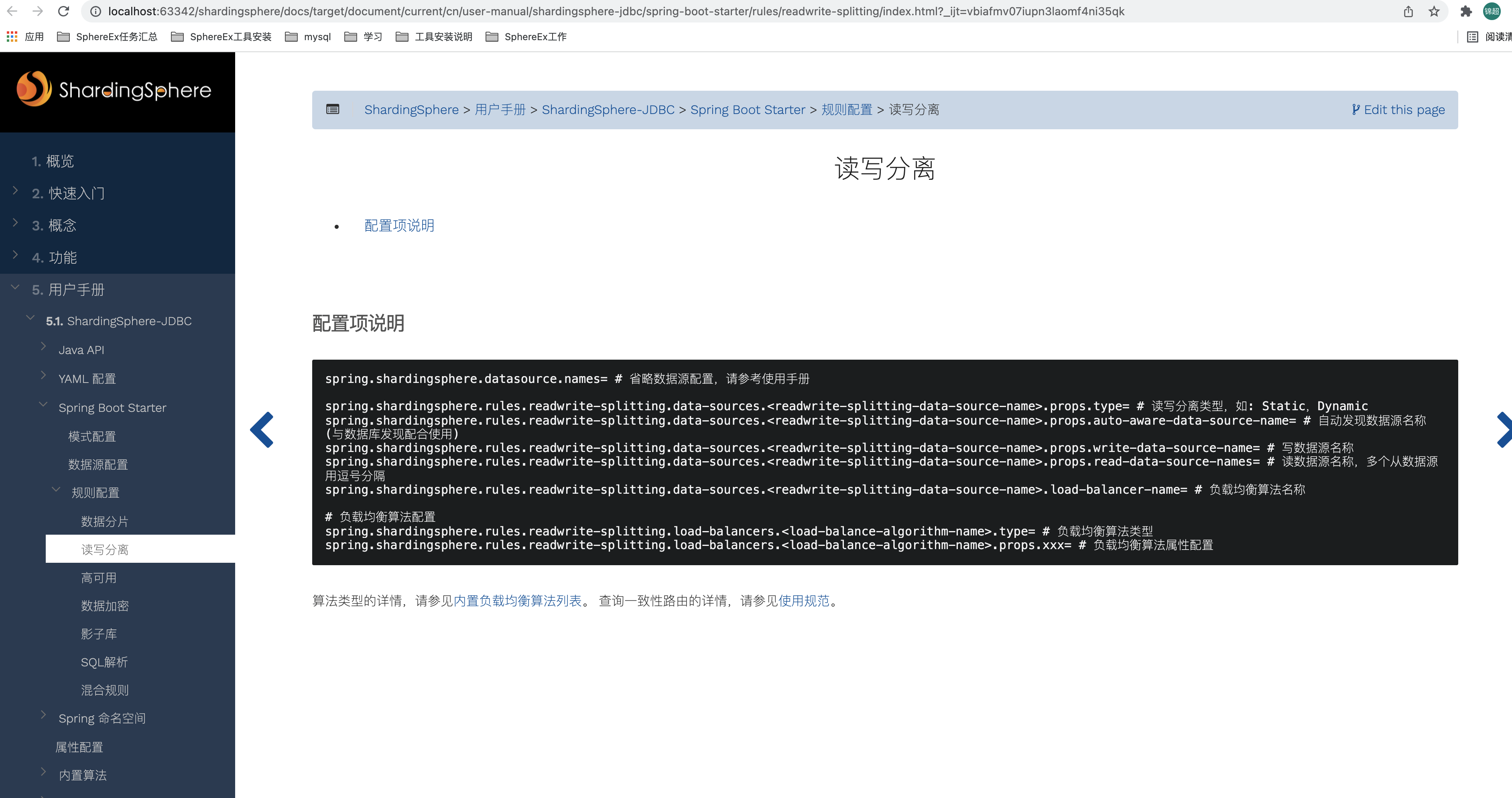Expand the Java API chevron

[x=43, y=346]
